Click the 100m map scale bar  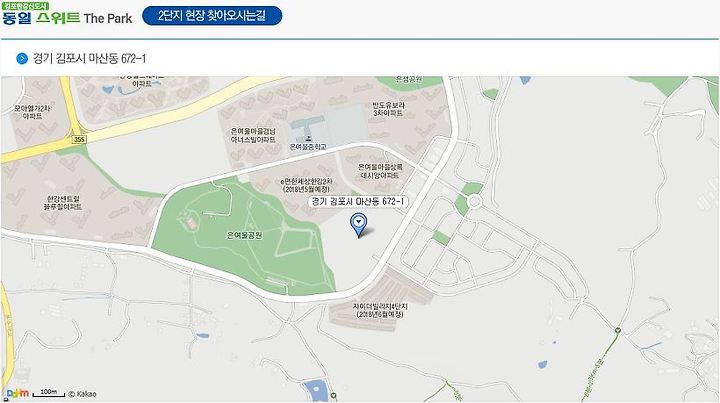pos(49,393)
